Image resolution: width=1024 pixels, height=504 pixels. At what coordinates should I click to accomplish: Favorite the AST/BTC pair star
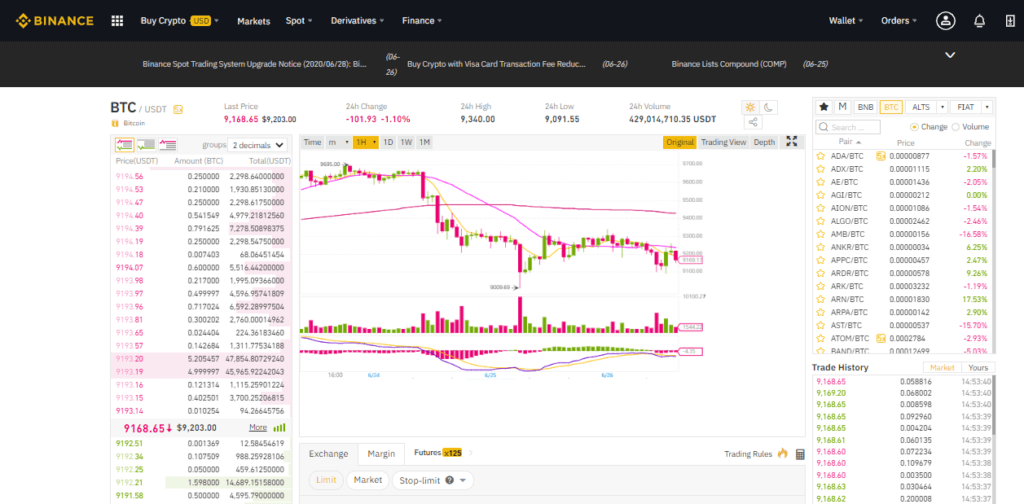[820, 325]
